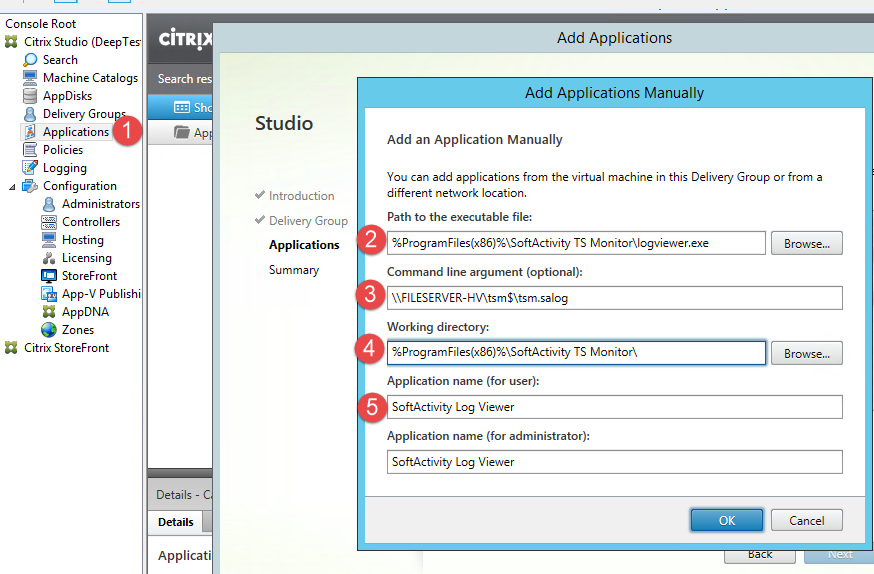Open AppDisks node icon
874x574 pixels.
pyautogui.click(x=30, y=96)
